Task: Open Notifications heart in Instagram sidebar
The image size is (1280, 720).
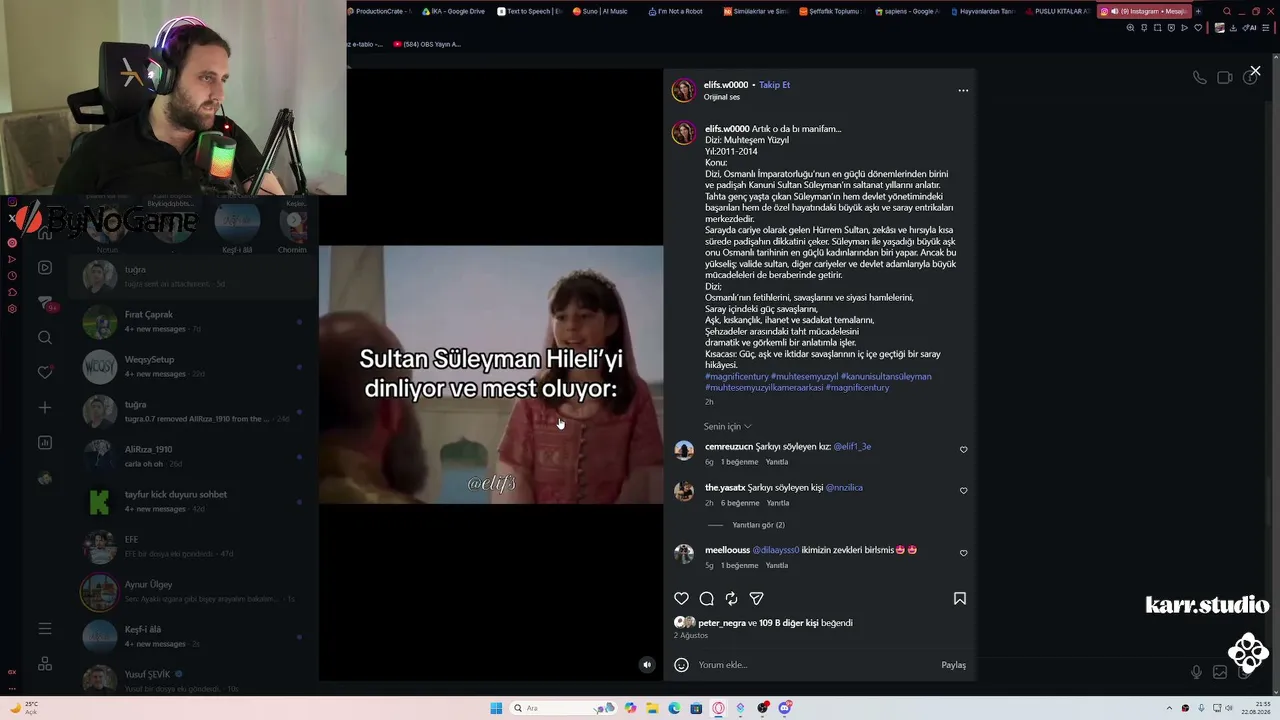Action: pyautogui.click(x=44, y=372)
